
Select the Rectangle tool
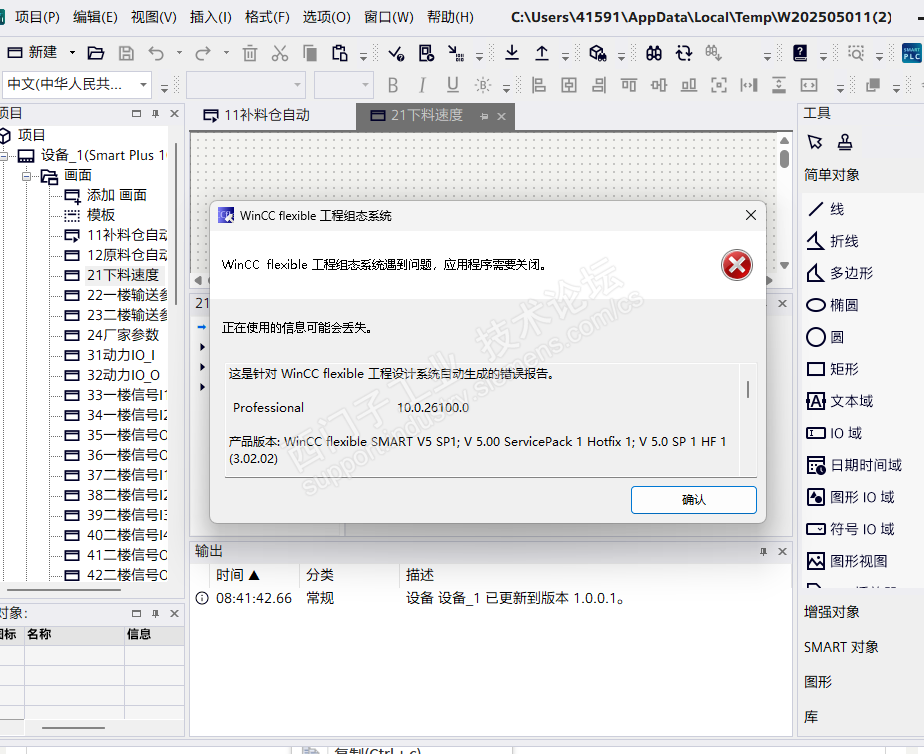point(833,369)
